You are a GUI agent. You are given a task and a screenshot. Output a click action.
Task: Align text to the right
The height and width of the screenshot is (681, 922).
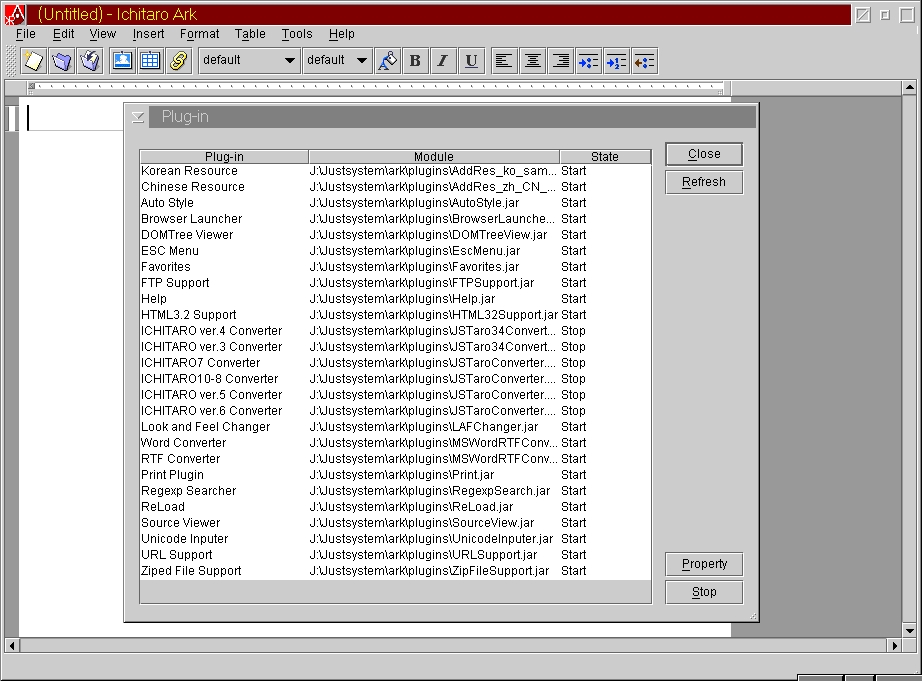[x=561, y=61]
